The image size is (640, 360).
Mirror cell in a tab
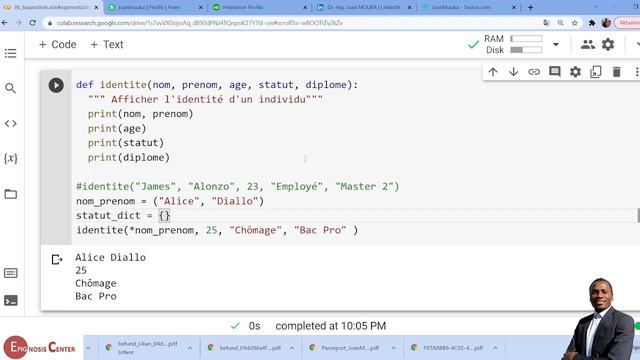[596, 72]
